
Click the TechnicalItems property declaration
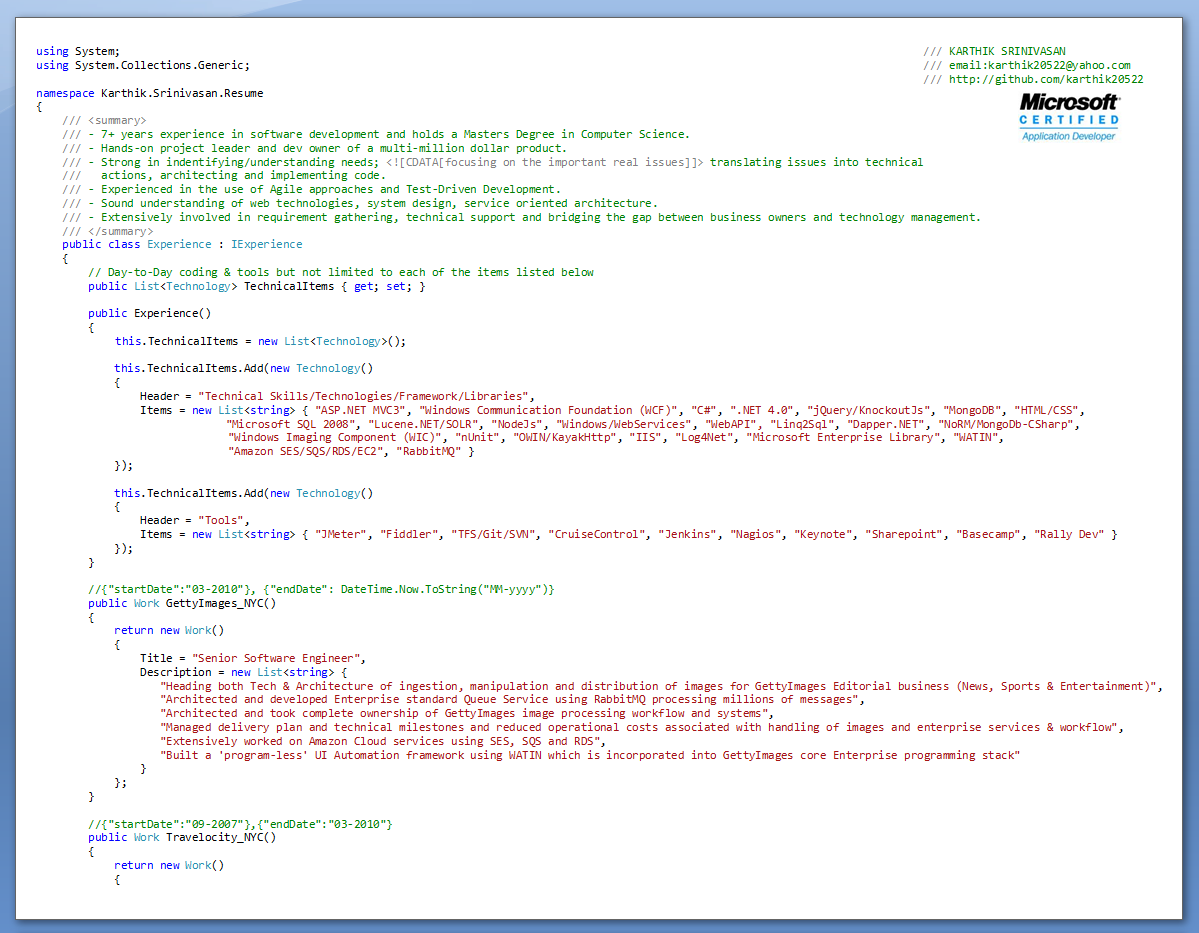tap(257, 286)
